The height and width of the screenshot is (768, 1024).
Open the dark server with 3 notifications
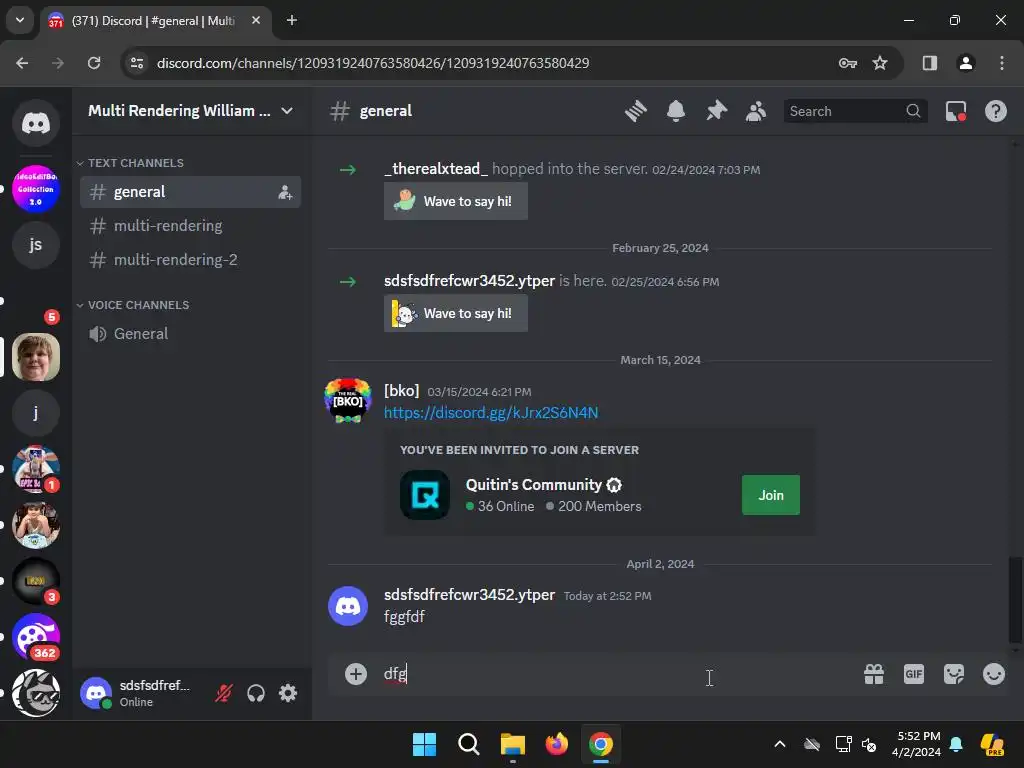(36, 581)
